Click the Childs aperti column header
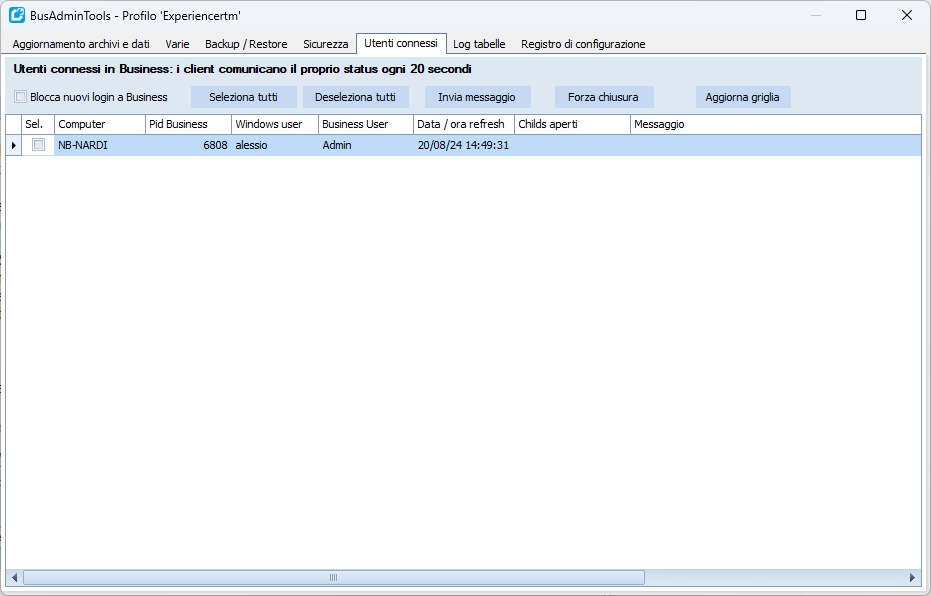The height and width of the screenshot is (596, 931). [572, 124]
